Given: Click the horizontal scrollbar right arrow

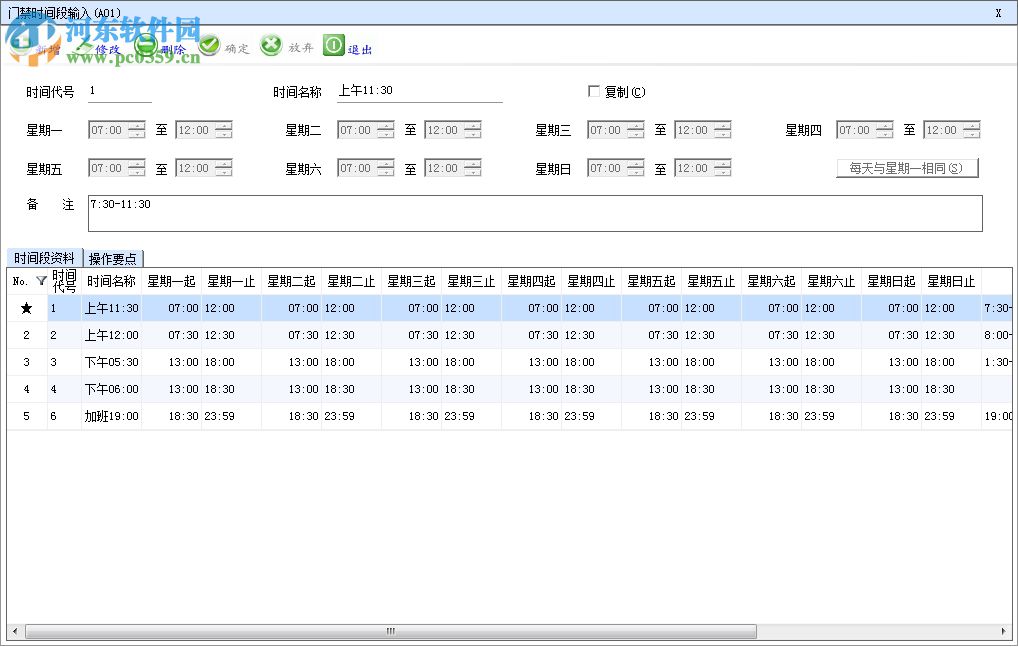Looking at the screenshot, I should 1004,631.
